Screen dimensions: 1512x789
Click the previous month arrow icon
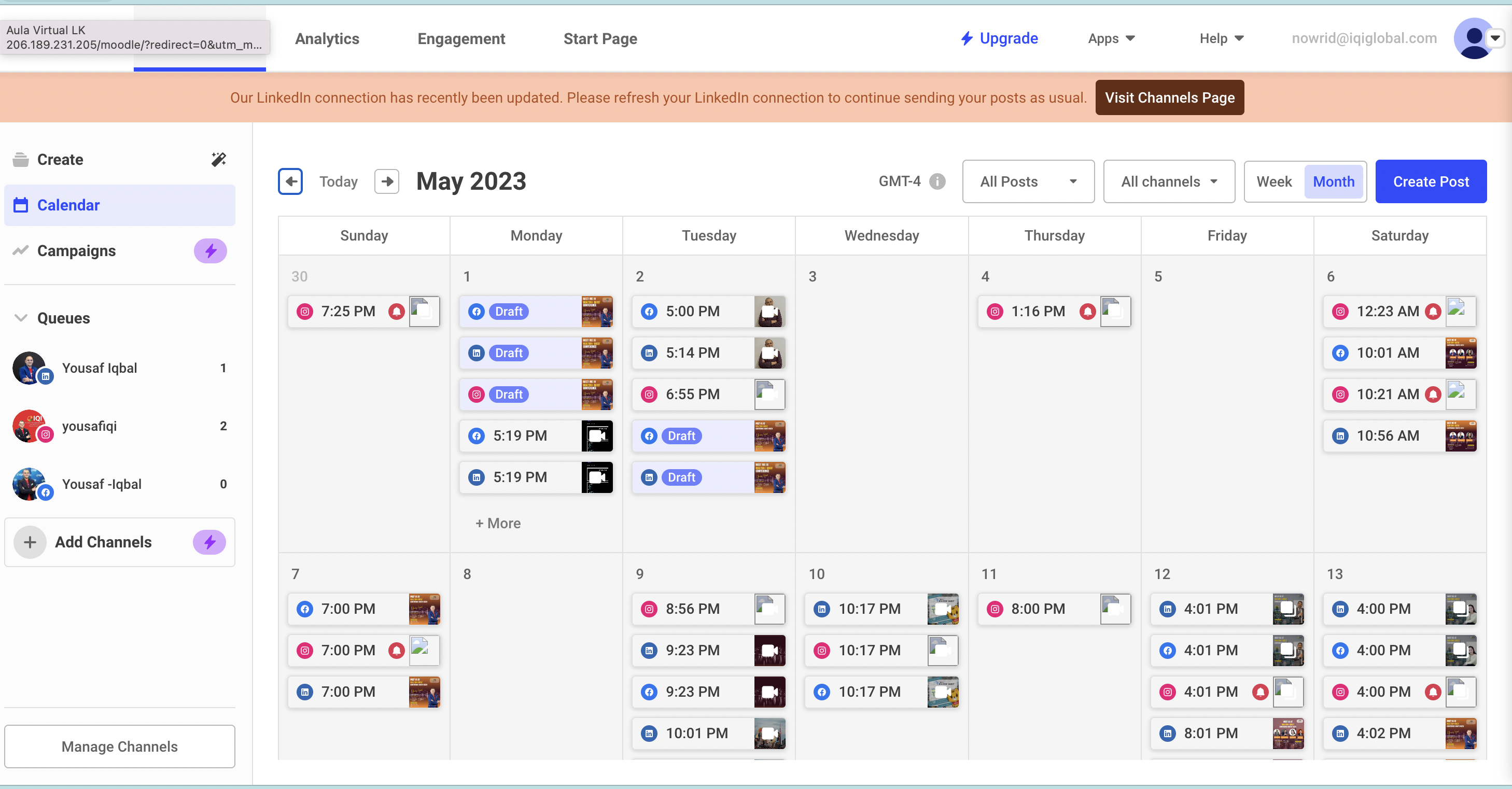(290, 181)
